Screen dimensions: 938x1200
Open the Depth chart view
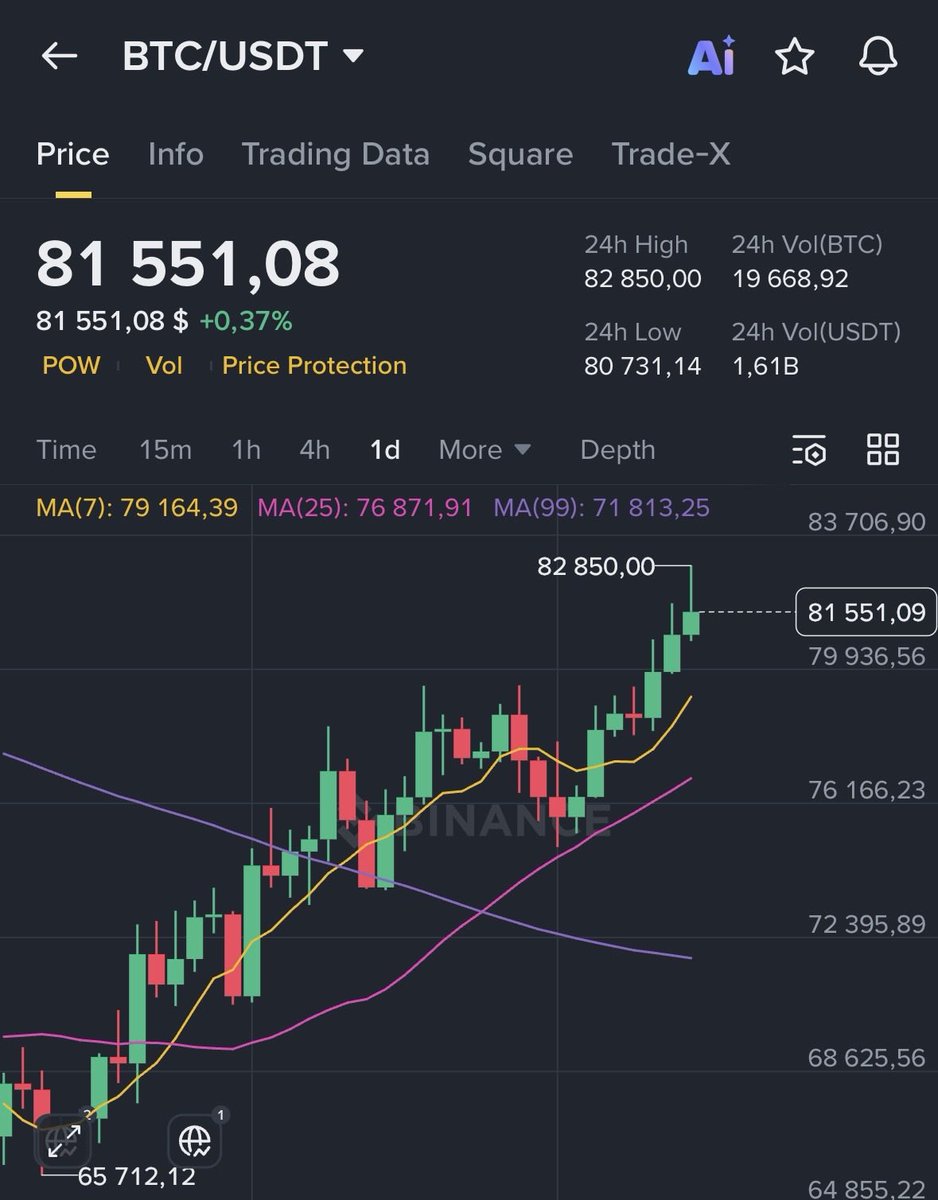point(618,450)
